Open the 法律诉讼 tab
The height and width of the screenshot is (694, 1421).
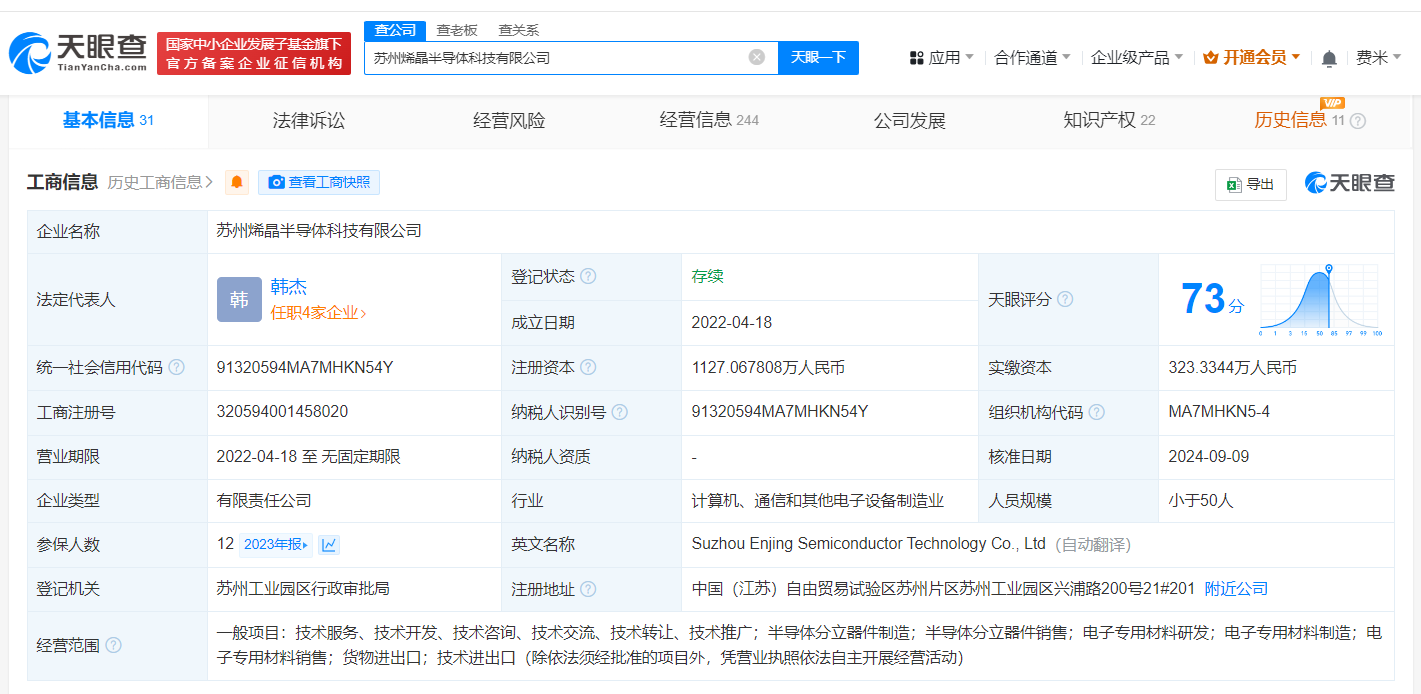[308, 121]
